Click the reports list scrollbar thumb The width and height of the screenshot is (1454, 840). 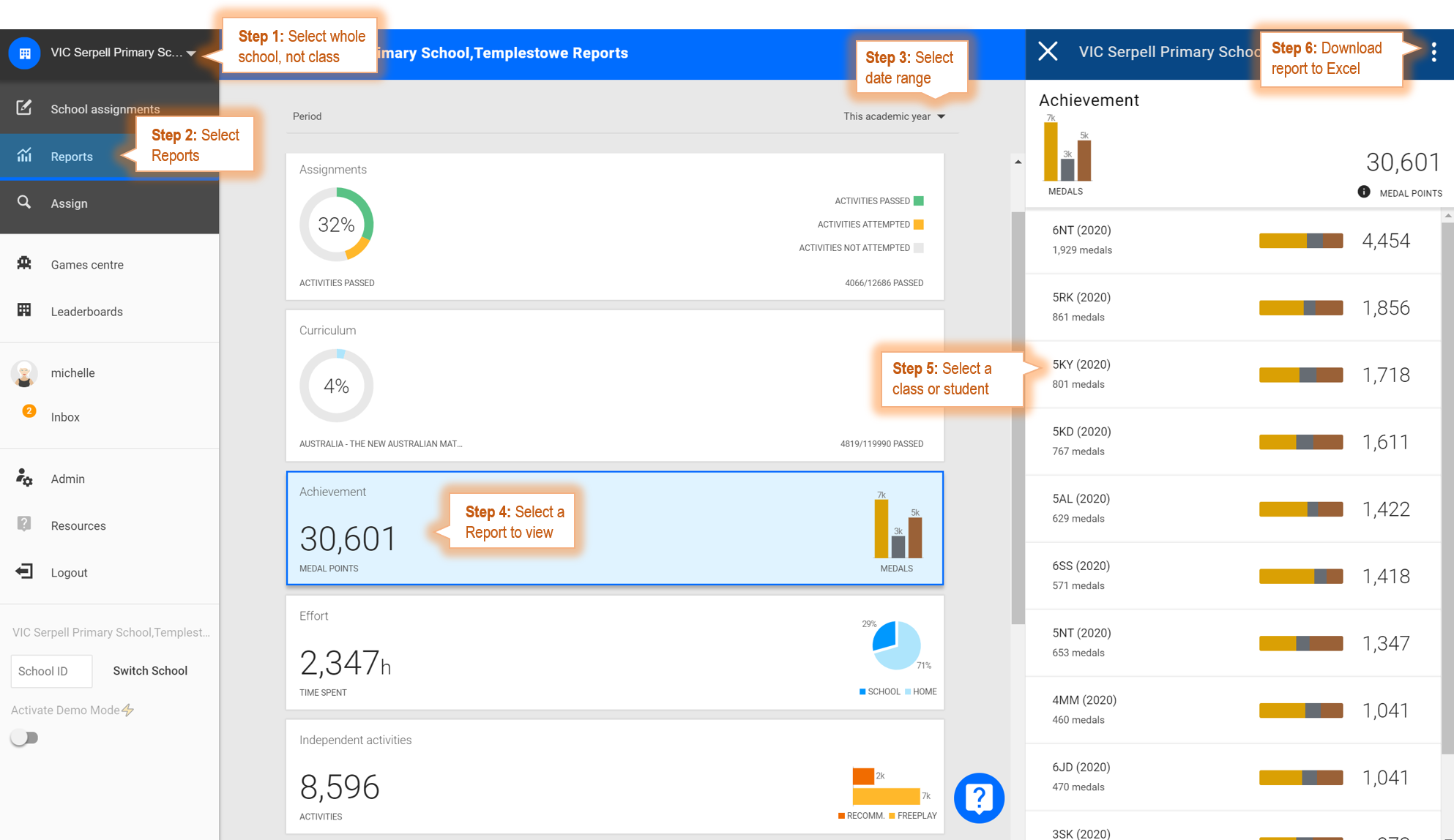[1018, 417]
